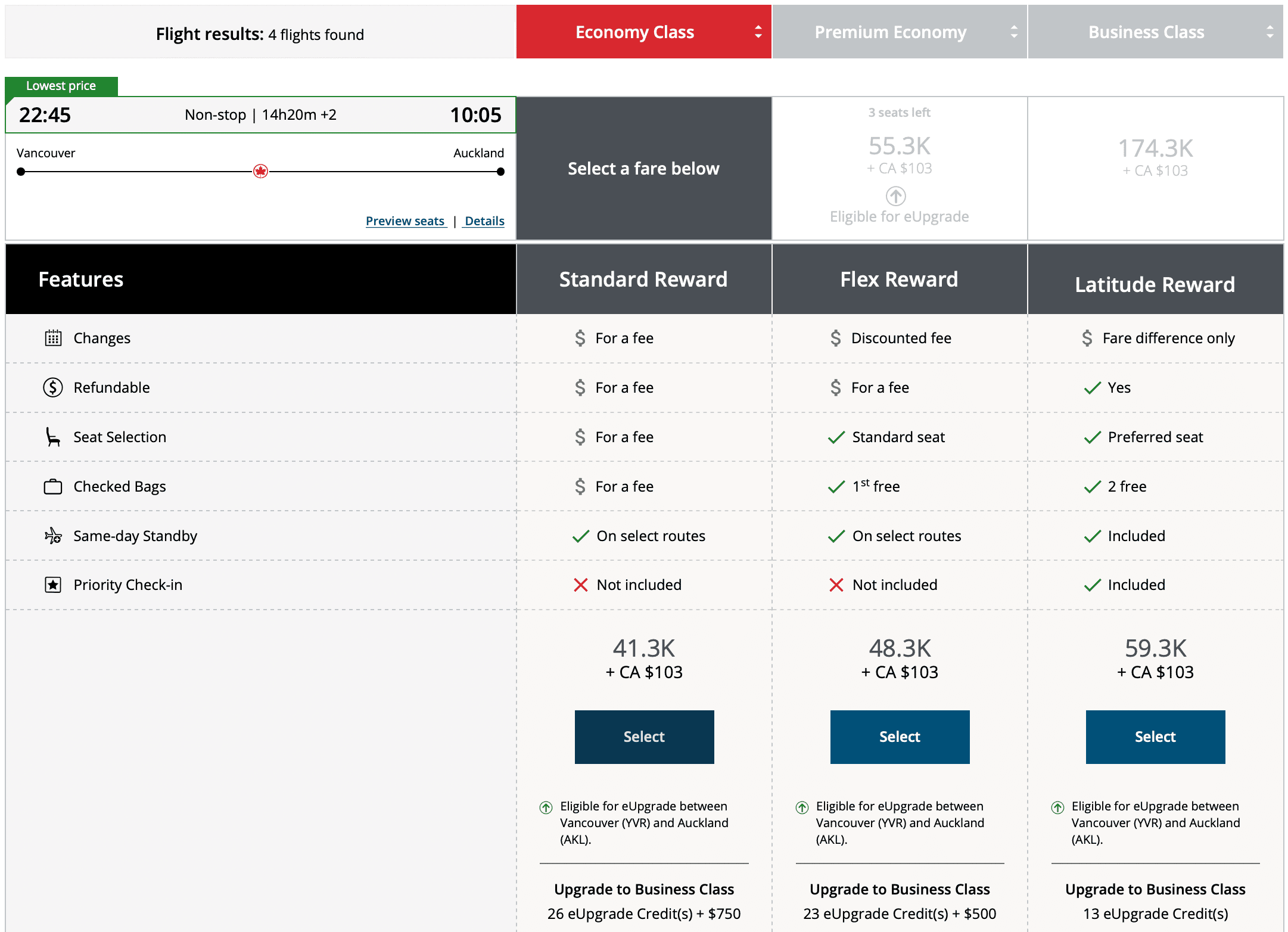Click the eUpgrade icon under the Standard Reward Select button
This screenshot has width=1288, height=932.
pyautogui.click(x=546, y=807)
